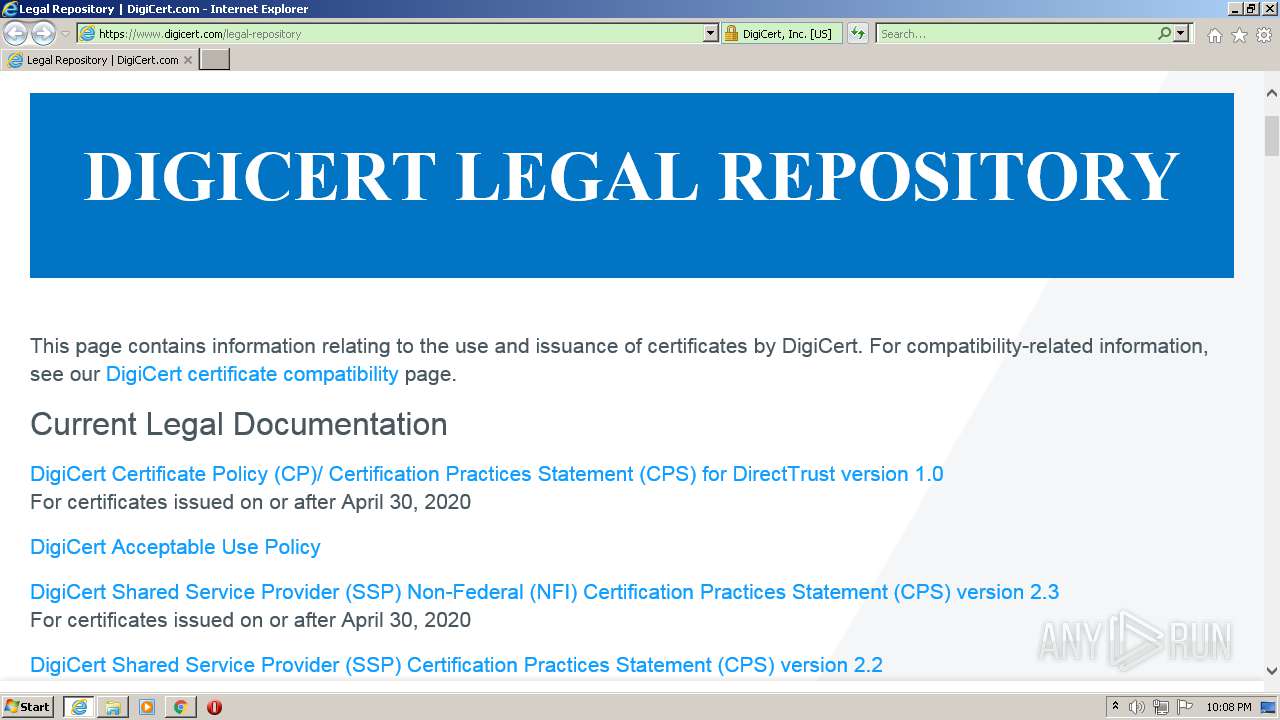Click the vertical scrollbar thumb

[1272, 136]
